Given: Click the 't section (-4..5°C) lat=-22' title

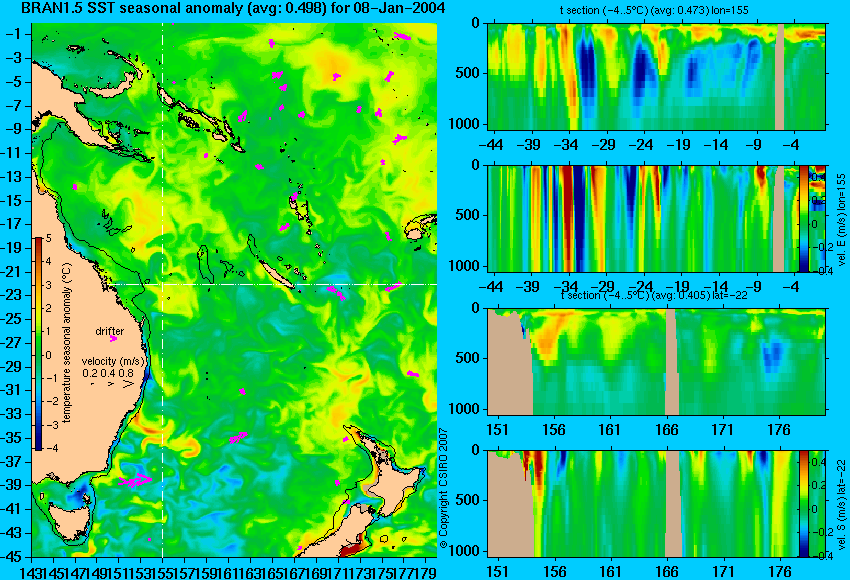Looking at the screenshot, I should pos(654,296).
